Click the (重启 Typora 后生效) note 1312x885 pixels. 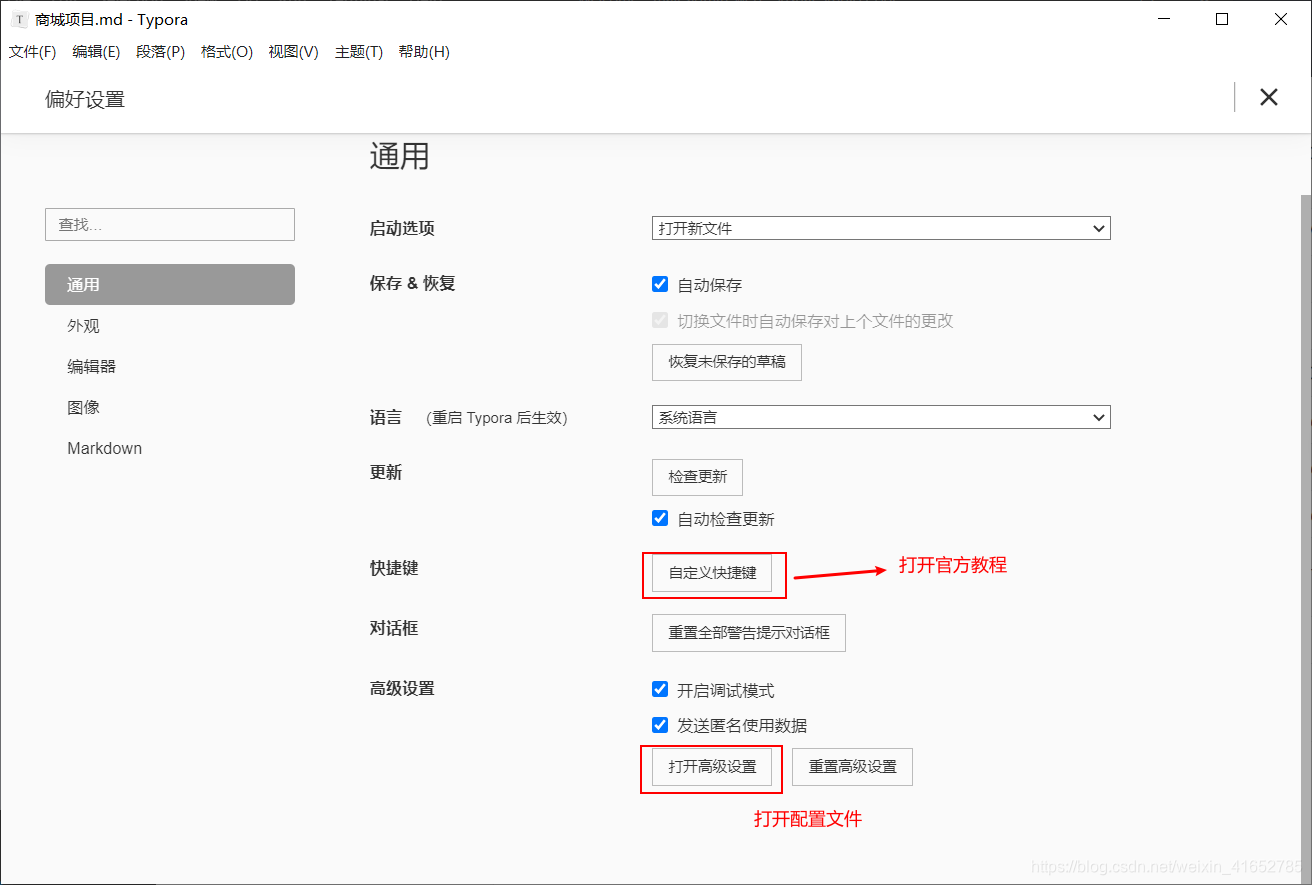click(x=497, y=418)
